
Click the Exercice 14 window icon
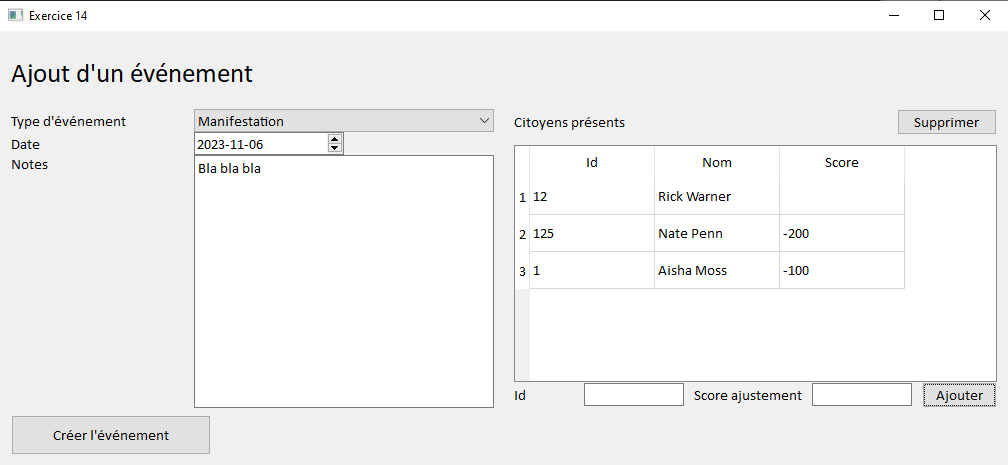point(15,15)
